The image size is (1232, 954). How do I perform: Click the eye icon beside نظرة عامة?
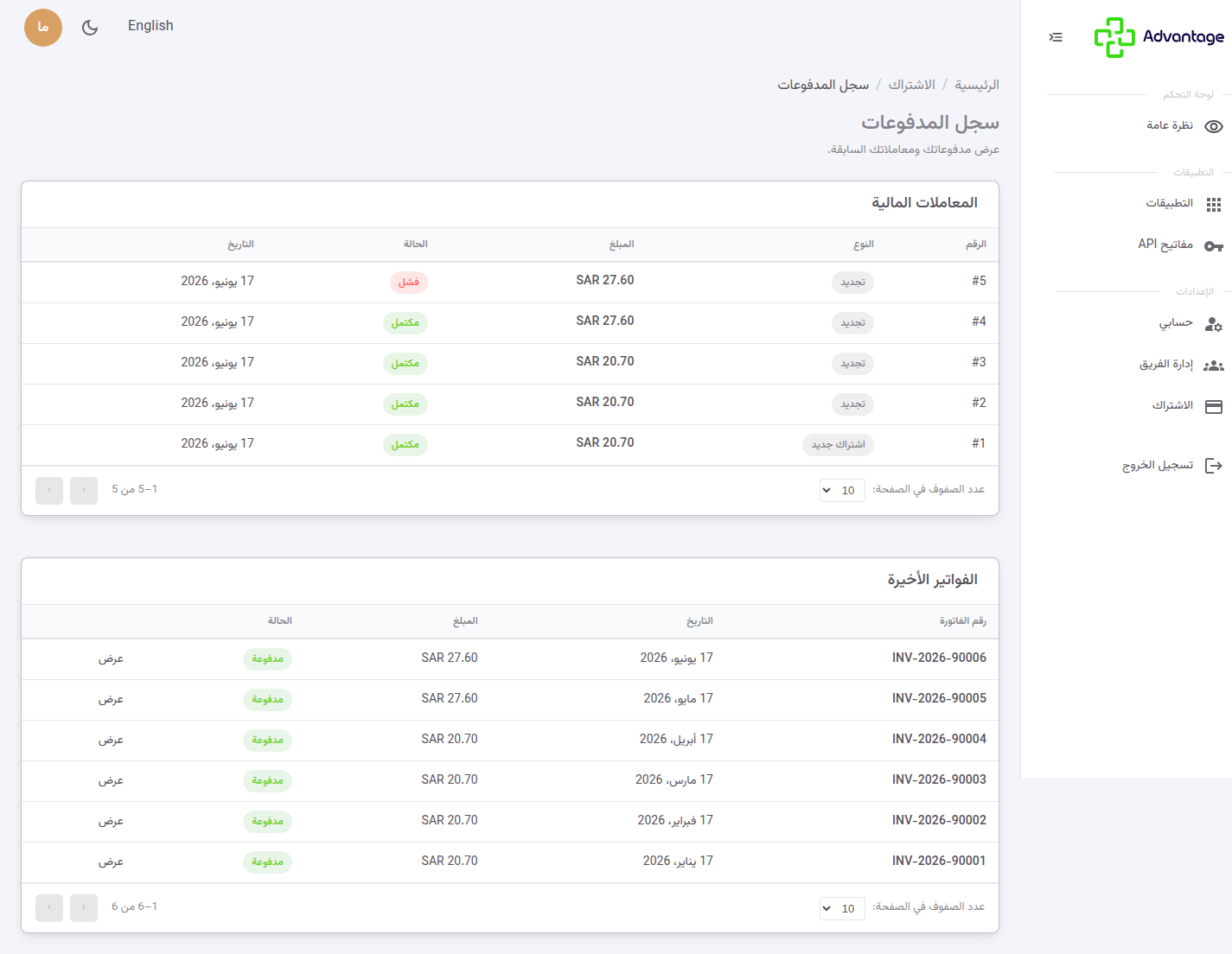coord(1214,126)
